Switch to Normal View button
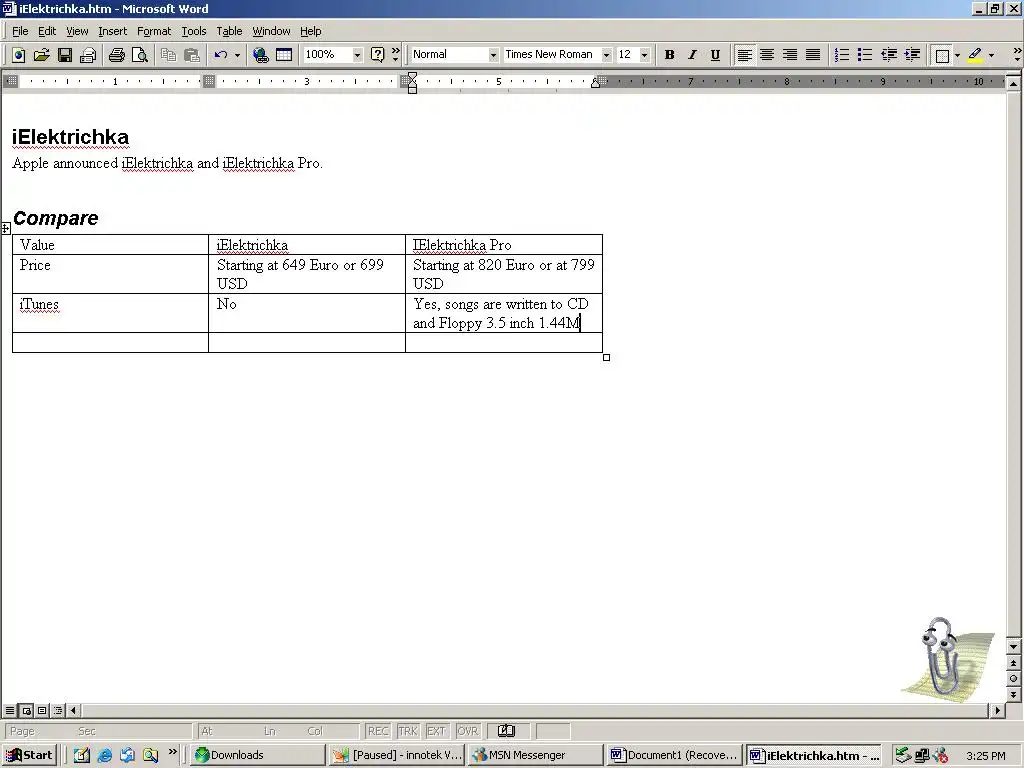 10,711
